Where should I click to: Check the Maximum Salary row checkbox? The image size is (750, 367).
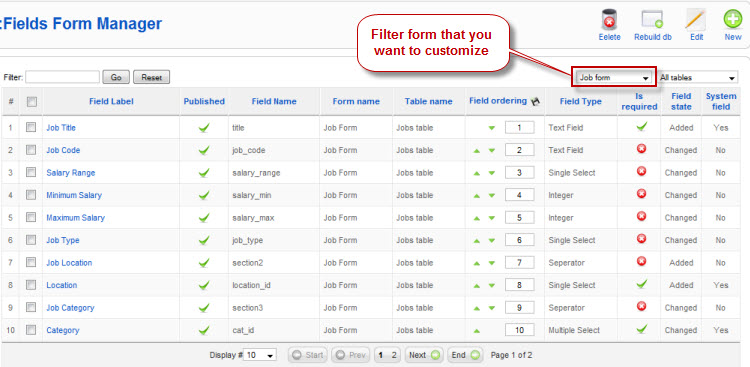[x=31, y=217]
